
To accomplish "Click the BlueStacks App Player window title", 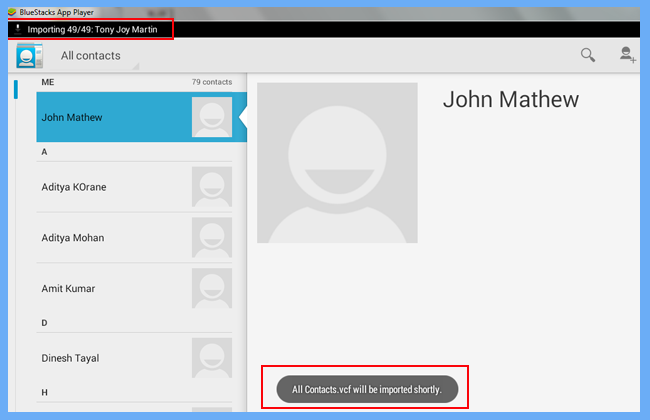I will point(56,12).
